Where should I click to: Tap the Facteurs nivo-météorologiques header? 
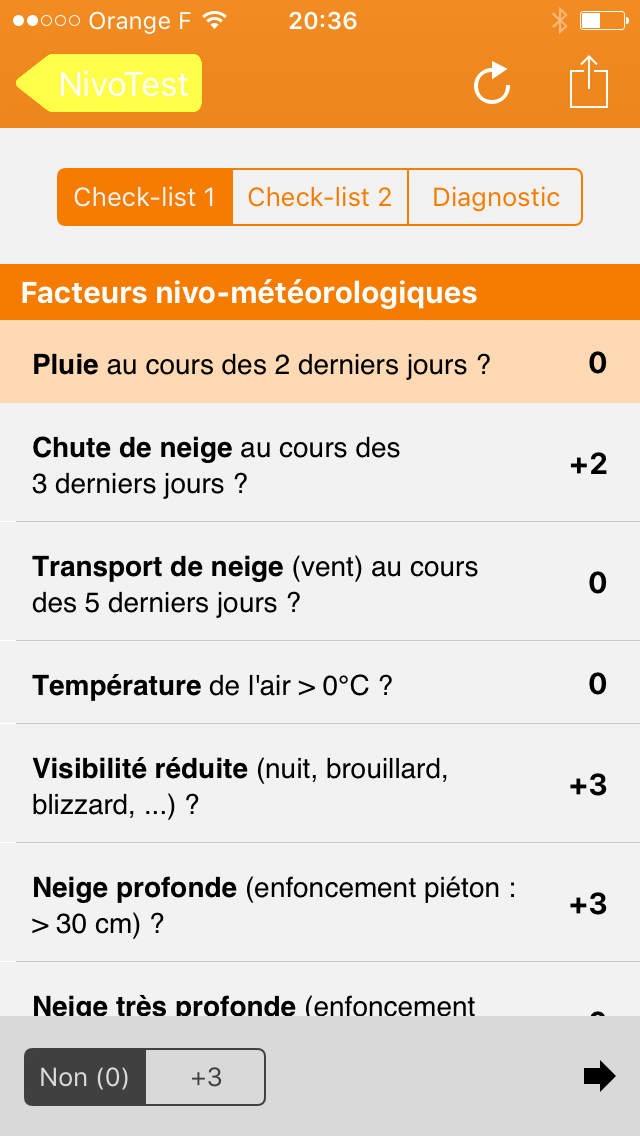click(320, 293)
